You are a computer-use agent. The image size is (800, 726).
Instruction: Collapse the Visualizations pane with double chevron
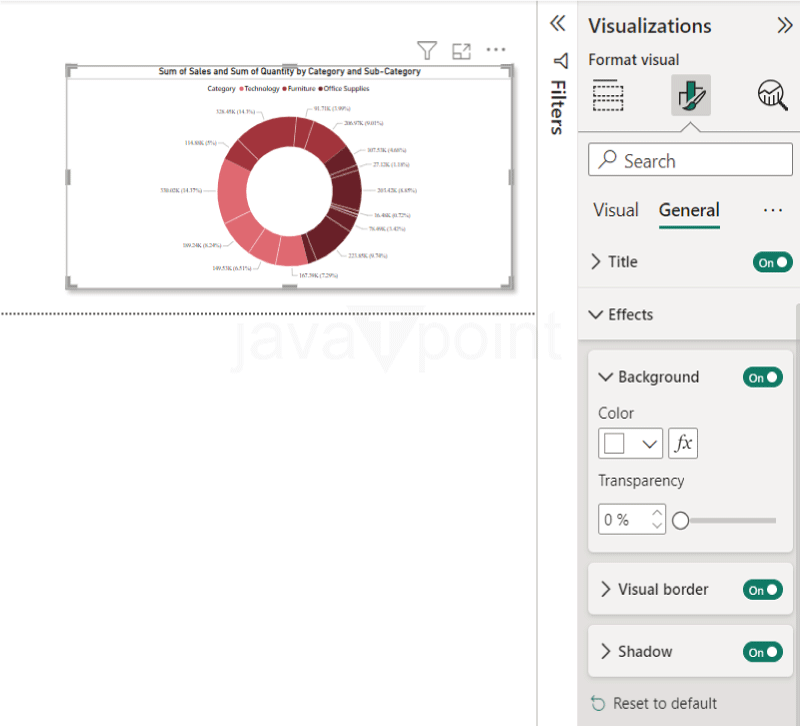(785, 25)
